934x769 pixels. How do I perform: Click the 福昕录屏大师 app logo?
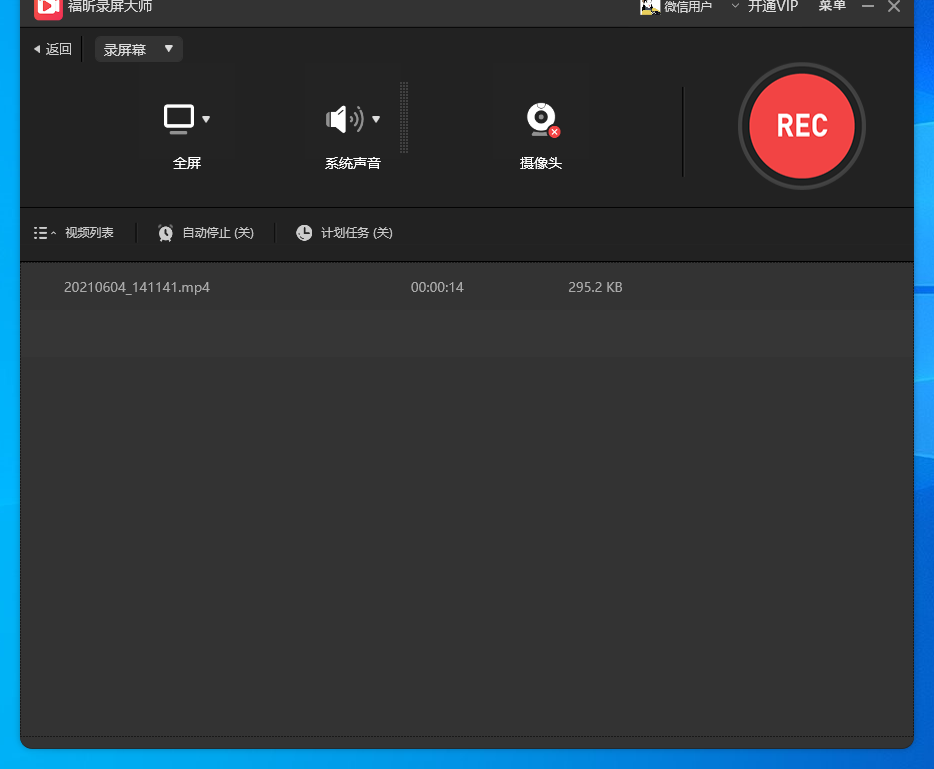click(48, 8)
